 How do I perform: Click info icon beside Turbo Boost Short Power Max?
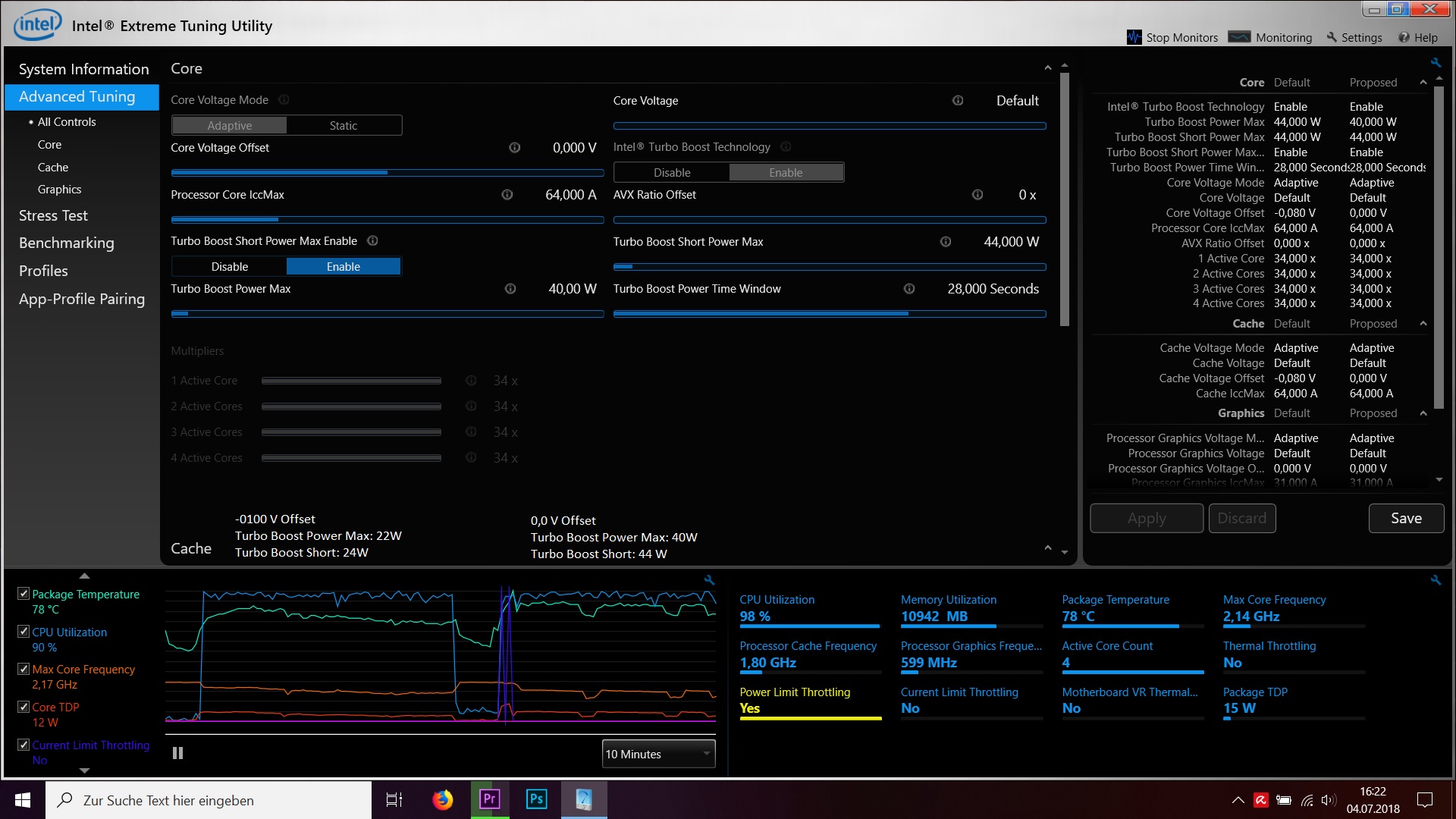pos(945,241)
